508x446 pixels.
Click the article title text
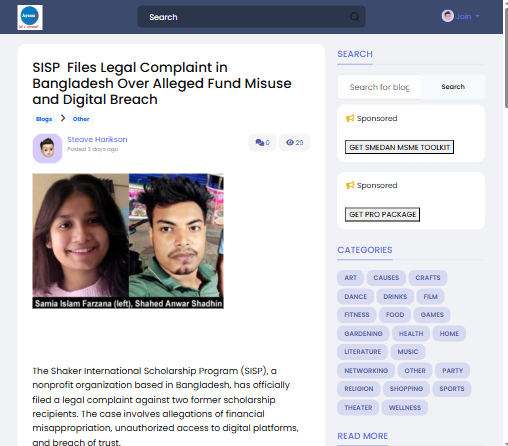162,83
